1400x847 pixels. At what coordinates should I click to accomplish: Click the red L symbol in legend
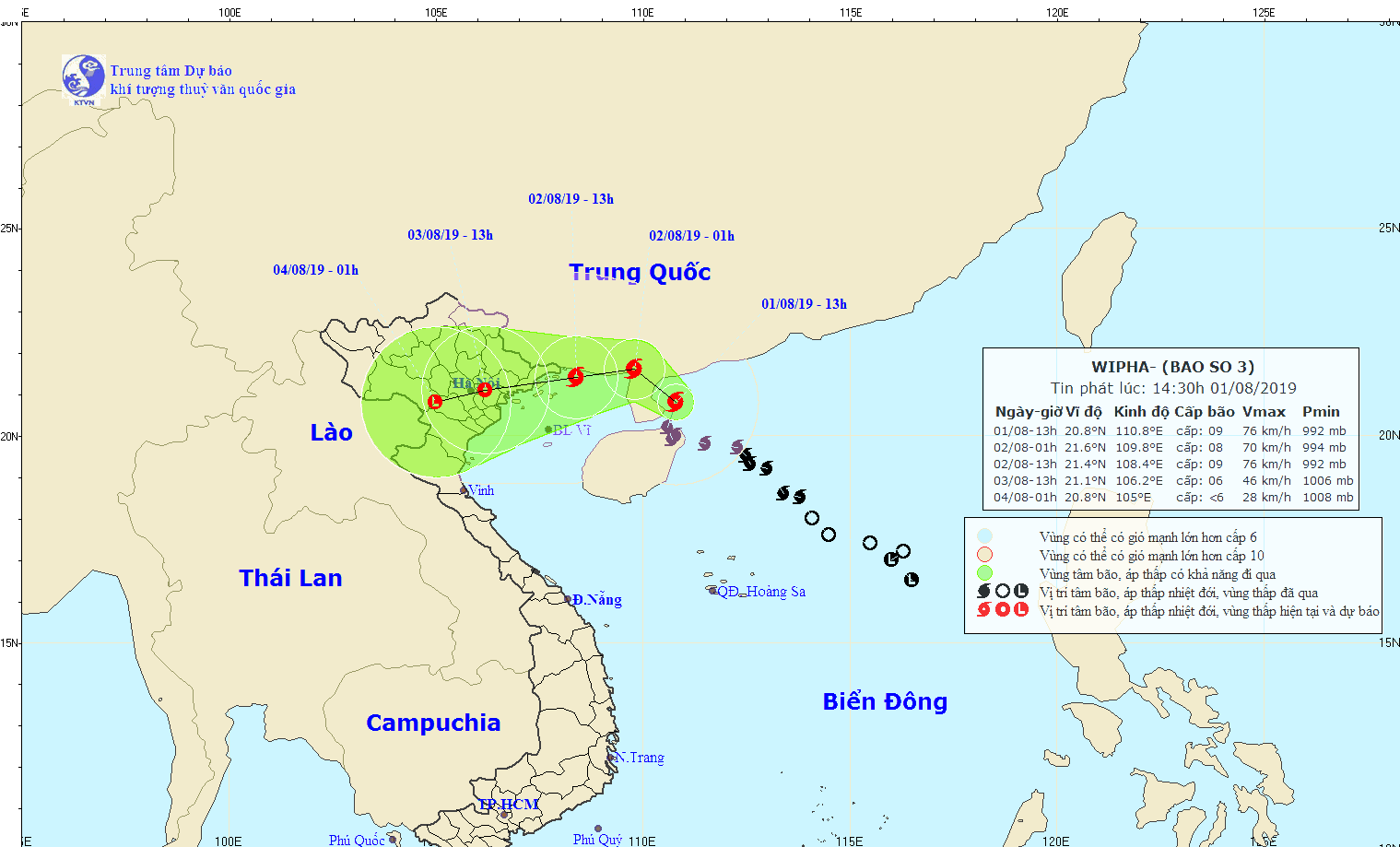[1021, 610]
